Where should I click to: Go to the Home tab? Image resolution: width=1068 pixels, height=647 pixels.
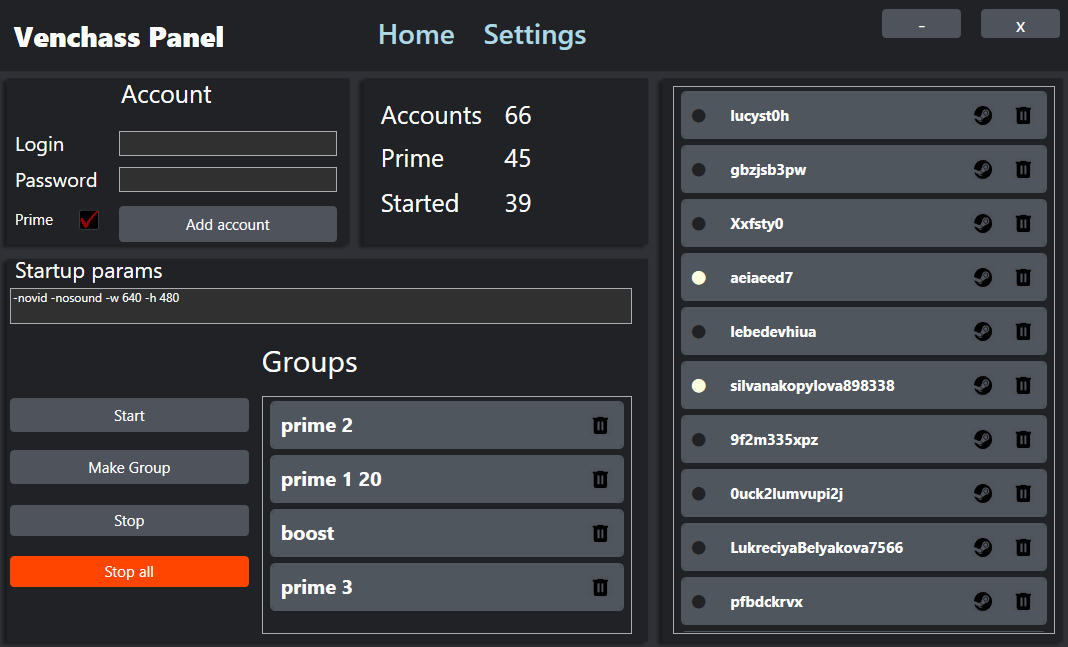click(x=416, y=34)
